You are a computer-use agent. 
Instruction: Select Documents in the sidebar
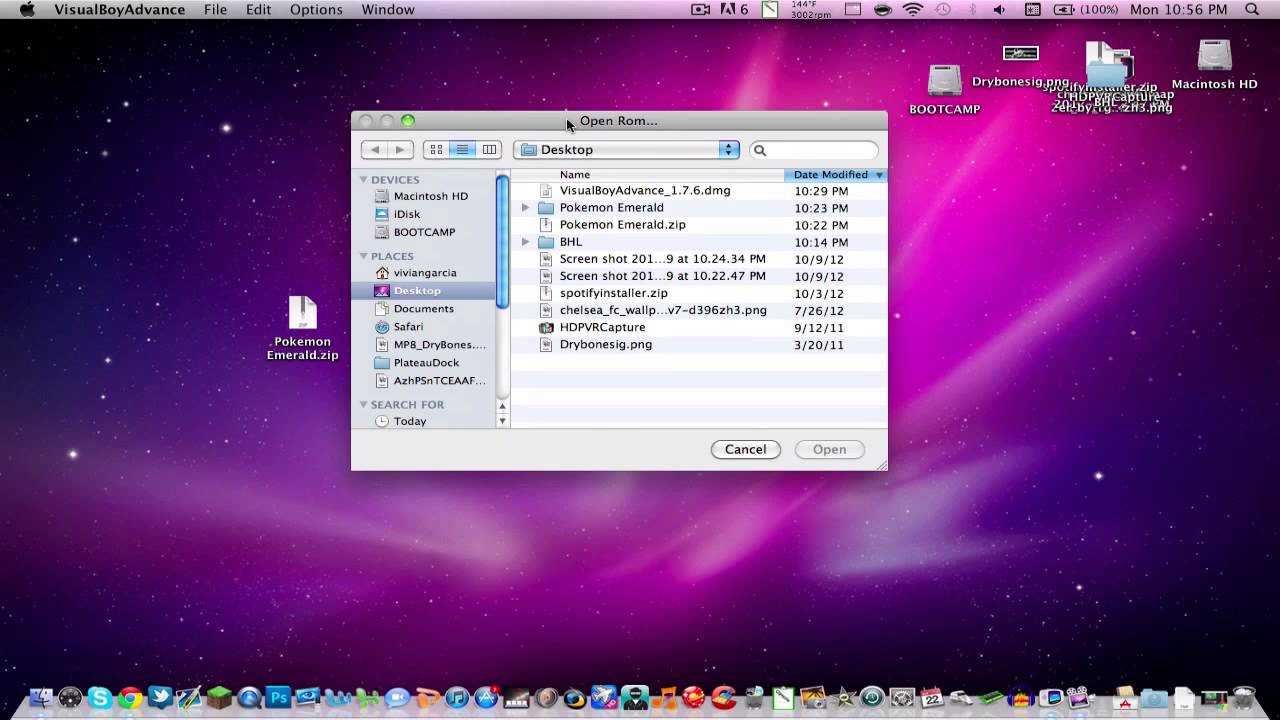pyautogui.click(x=424, y=309)
